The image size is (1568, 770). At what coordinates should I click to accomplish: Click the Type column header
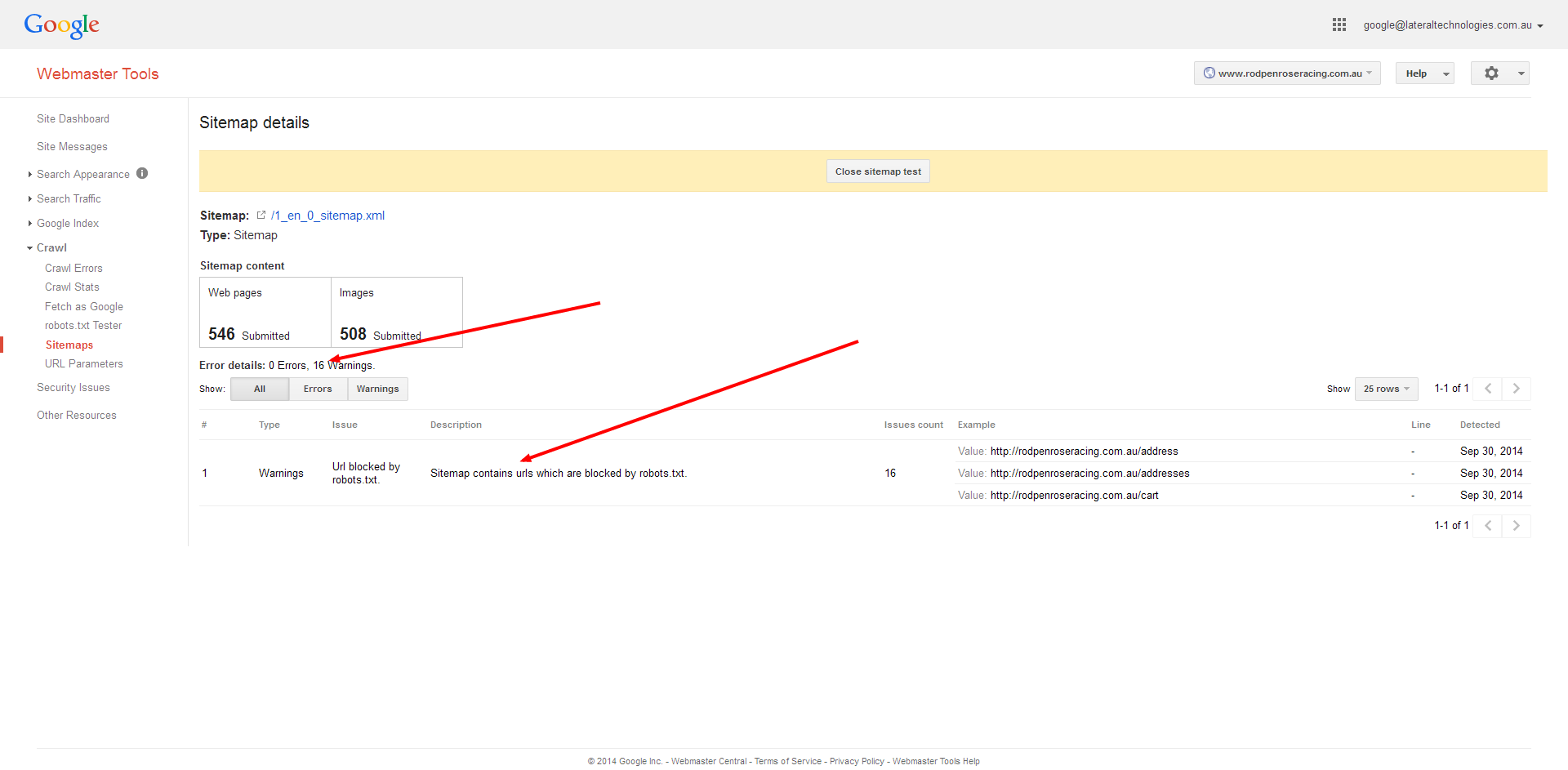click(269, 425)
